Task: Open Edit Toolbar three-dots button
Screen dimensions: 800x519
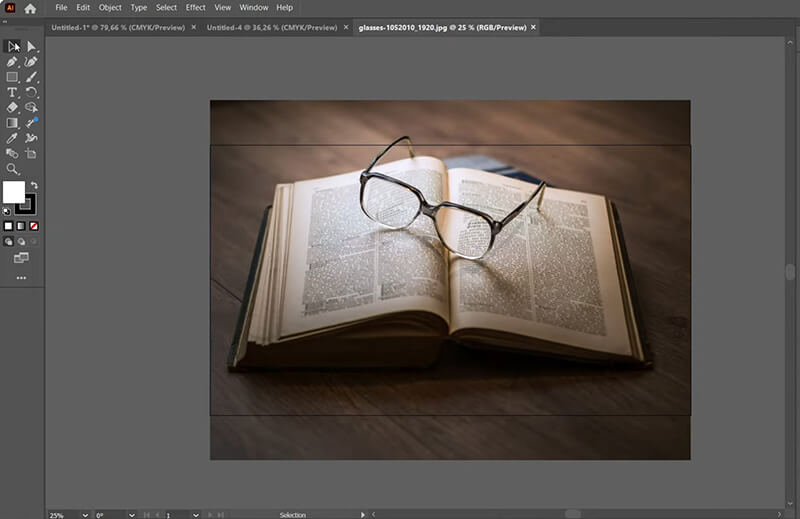Action: [x=21, y=278]
